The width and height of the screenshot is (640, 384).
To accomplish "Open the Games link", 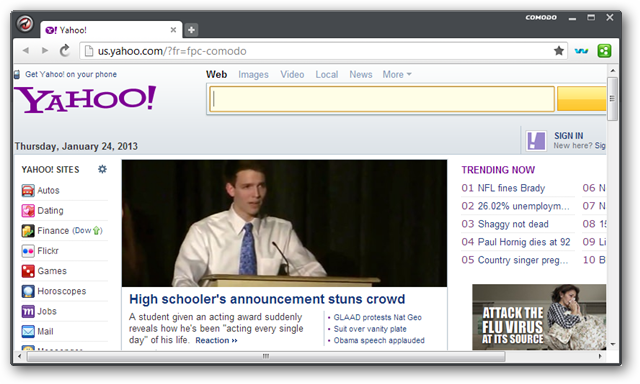I will (x=52, y=271).
